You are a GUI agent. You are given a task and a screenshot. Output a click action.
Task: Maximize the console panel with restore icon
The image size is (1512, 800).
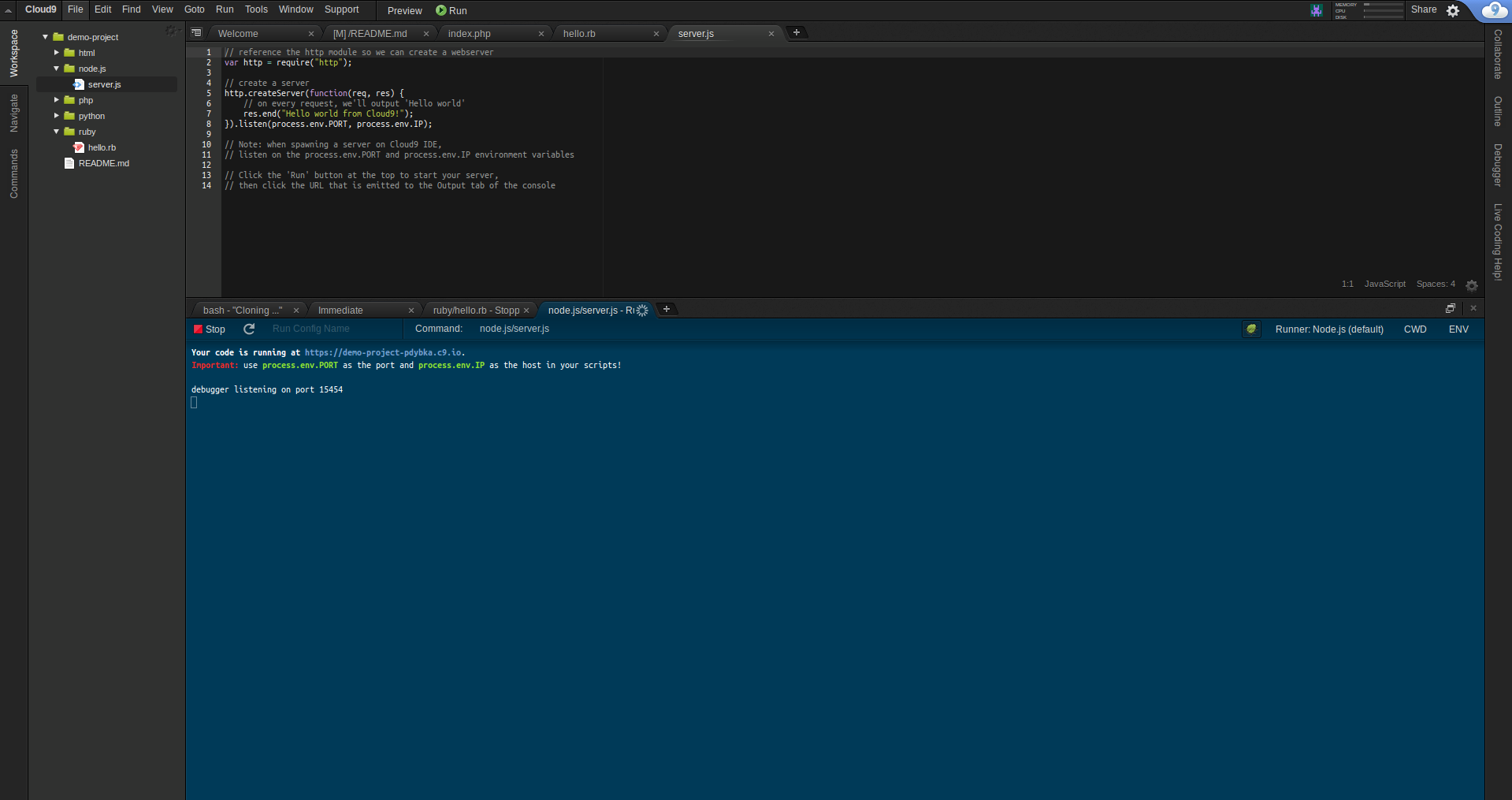point(1450,308)
